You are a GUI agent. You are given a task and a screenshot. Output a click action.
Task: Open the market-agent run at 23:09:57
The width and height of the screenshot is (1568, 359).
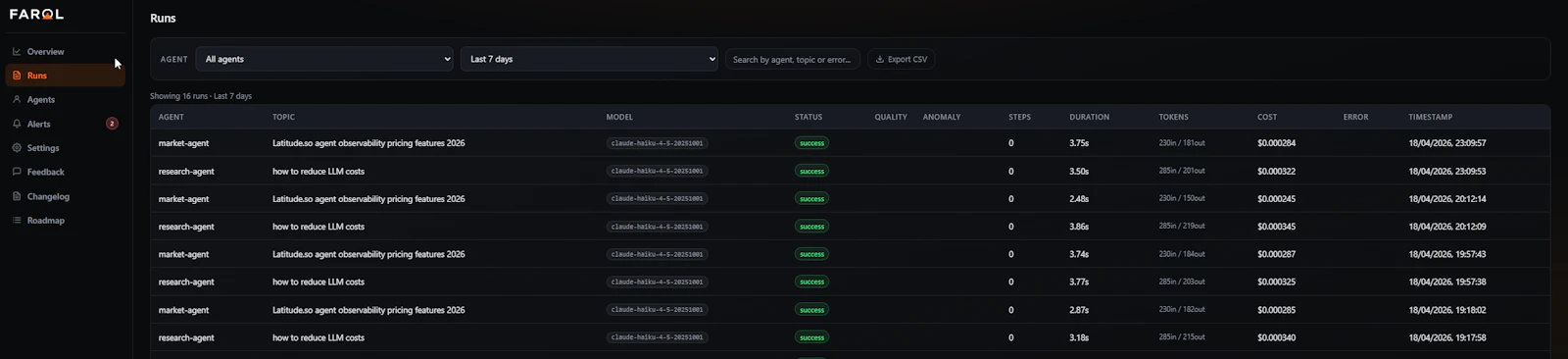[850, 143]
